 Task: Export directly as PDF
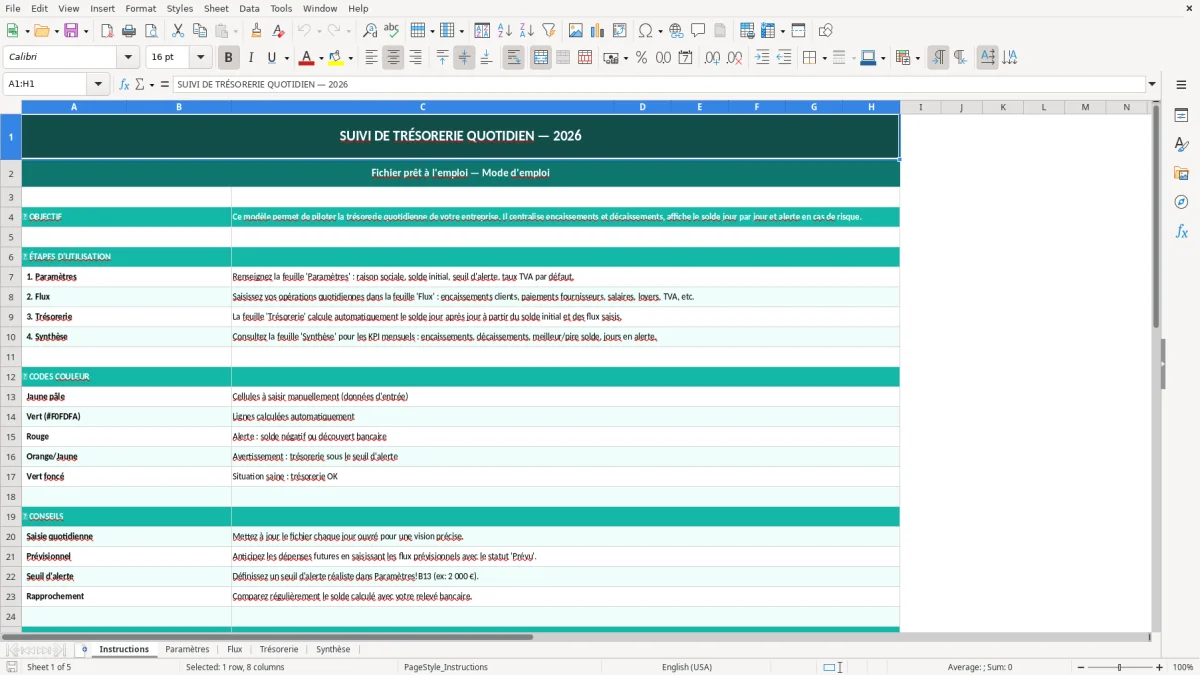pos(107,31)
